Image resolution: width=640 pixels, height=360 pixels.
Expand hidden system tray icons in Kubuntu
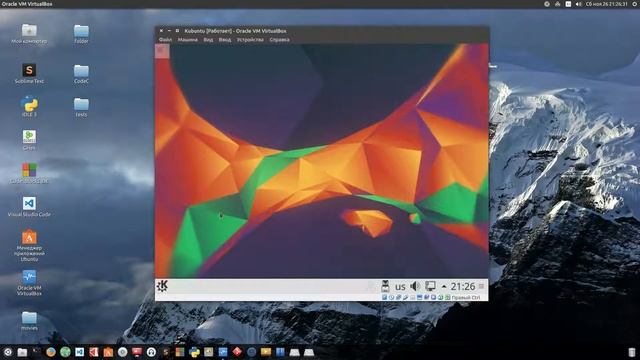tap(444, 287)
